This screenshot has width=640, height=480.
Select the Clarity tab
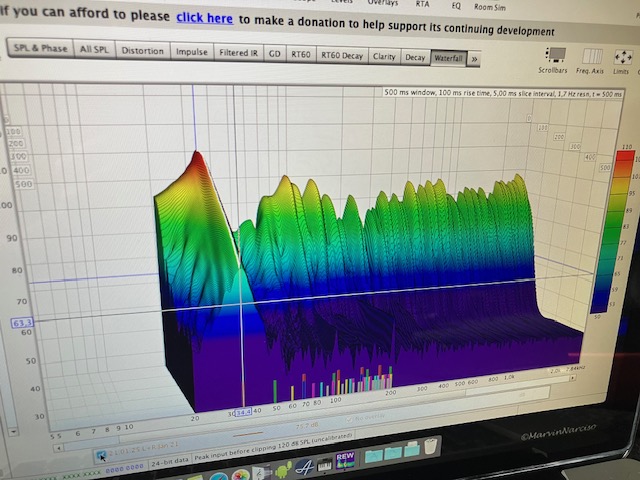pyautogui.click(x=383, y=57)
